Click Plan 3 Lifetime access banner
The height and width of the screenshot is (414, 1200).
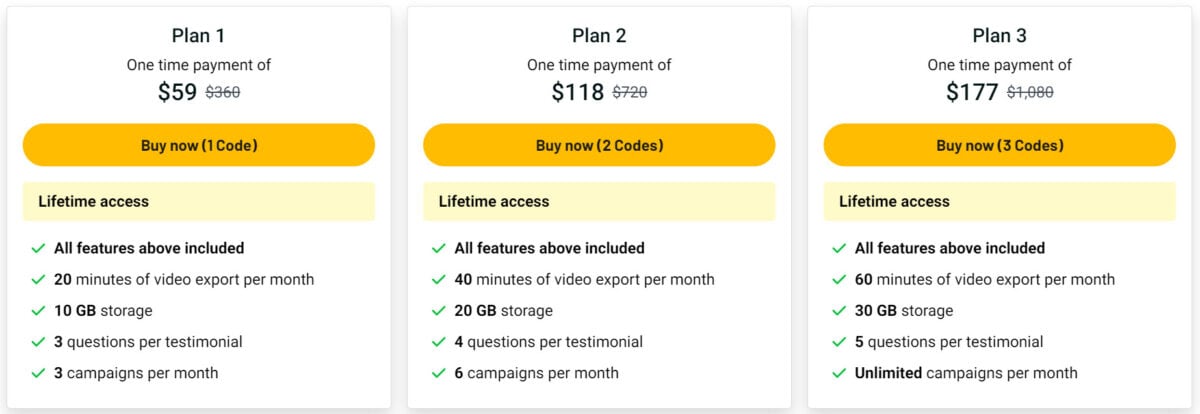pyautogui.click(x=1000, y=201)
